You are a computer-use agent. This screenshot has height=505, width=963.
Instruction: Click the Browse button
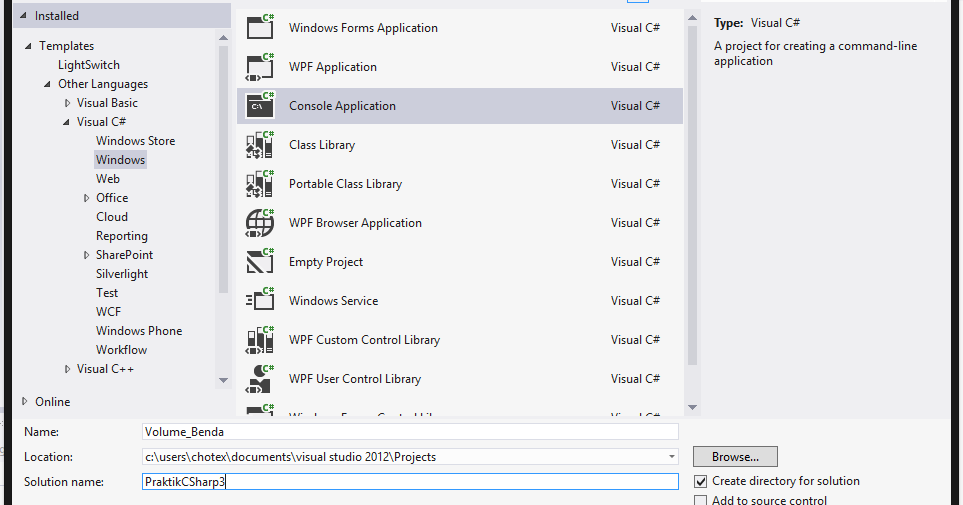735,457
